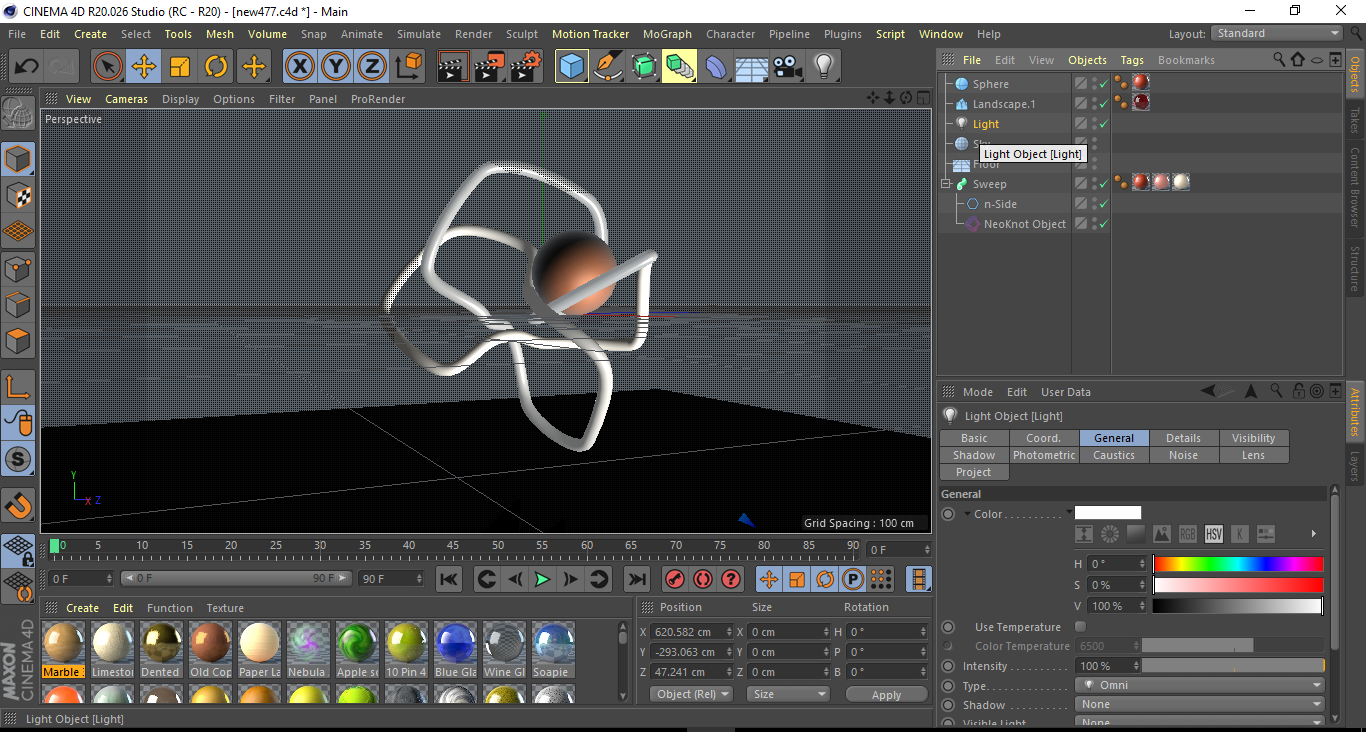Toggle X axis lock
The image size is (1366, 732).
pos(299,67)
